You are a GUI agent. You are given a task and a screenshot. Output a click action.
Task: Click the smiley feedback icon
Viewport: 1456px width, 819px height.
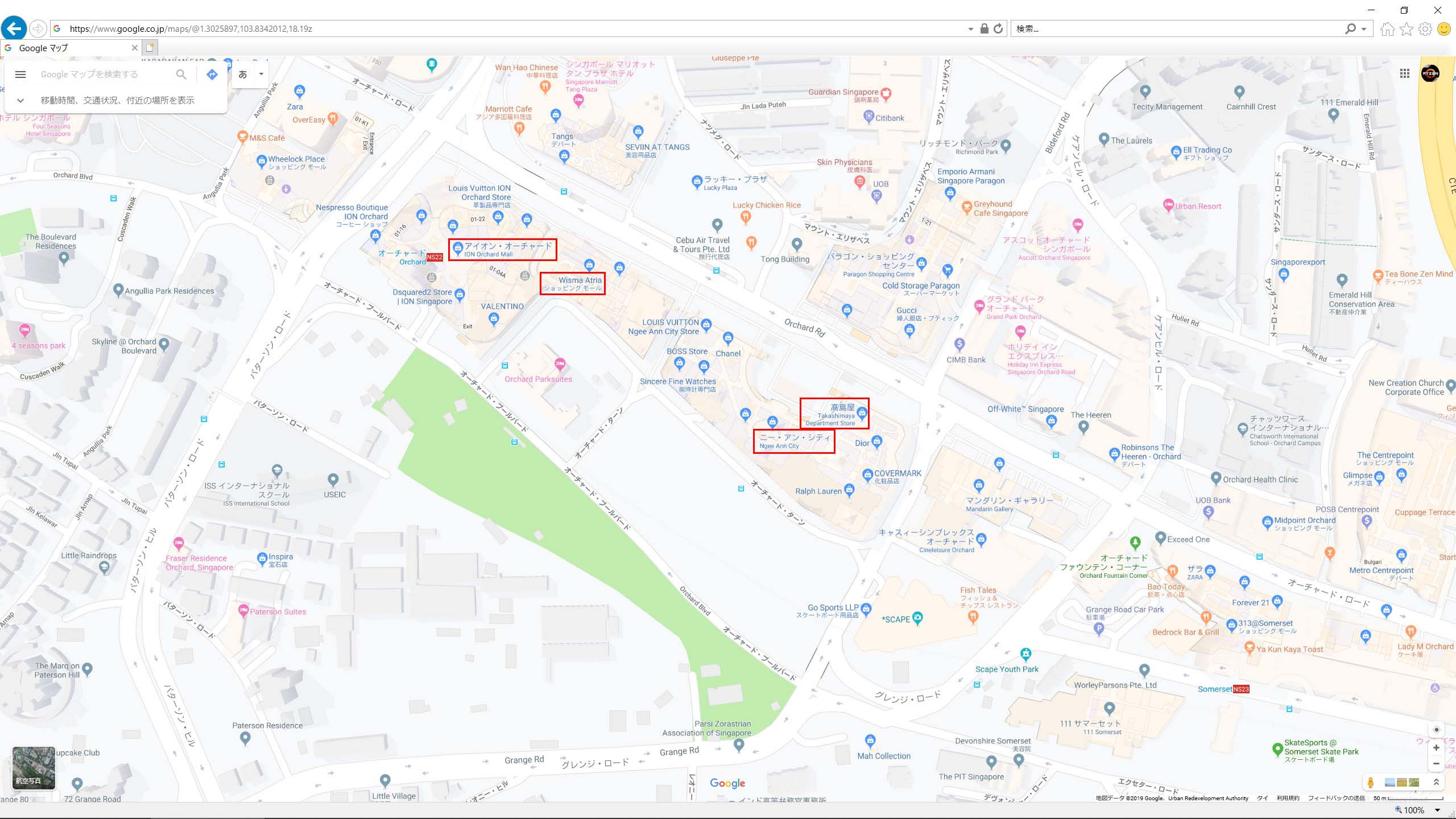[x=1444, y=28]
